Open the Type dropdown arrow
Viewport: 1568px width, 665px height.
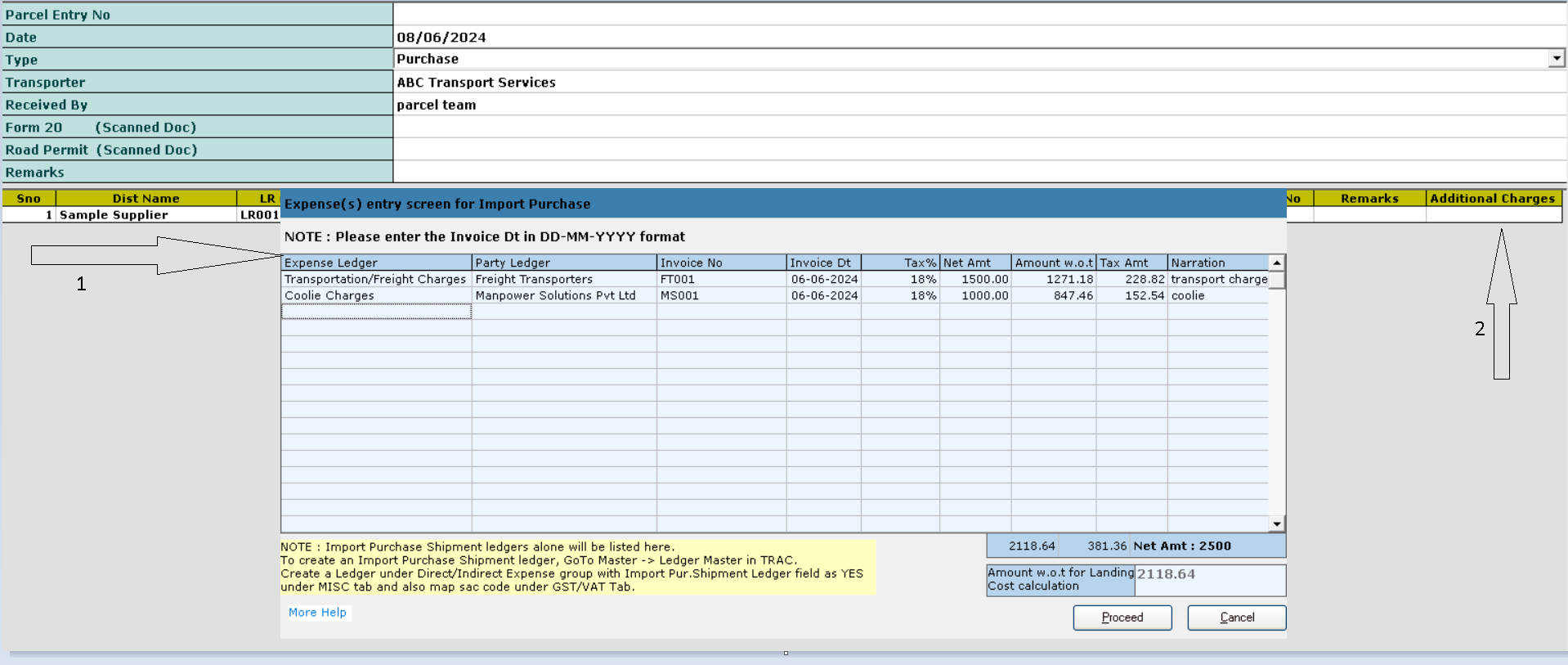pos(1557,58)
